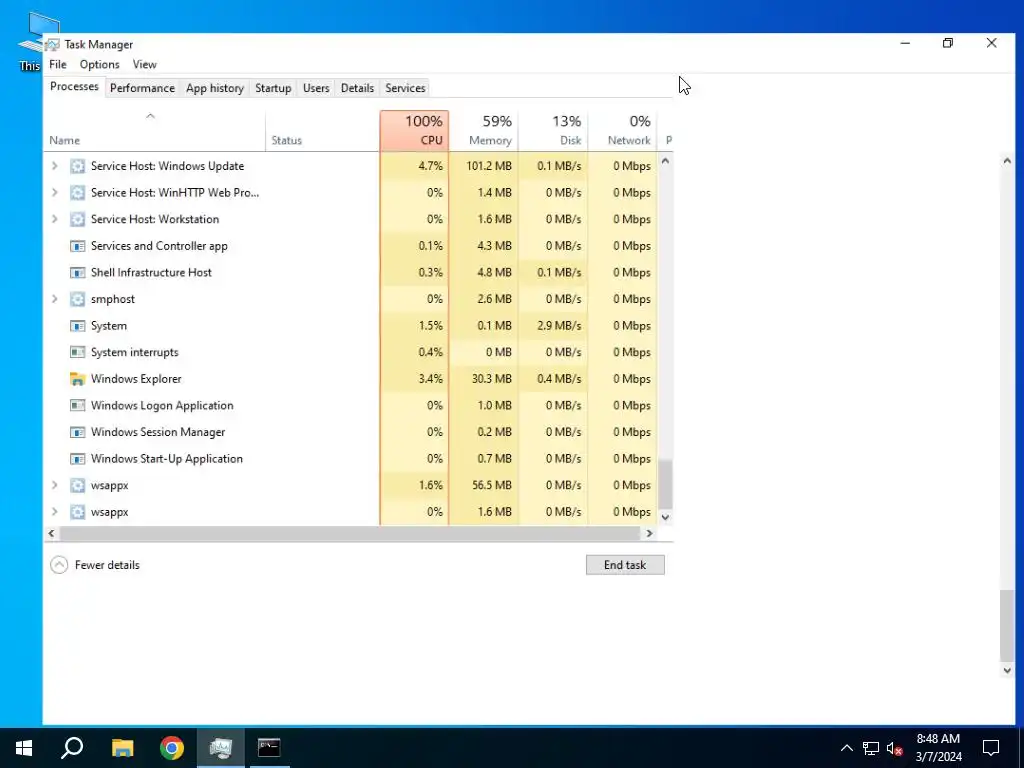Expand the wsappx row using 56.5 MB

tap(55, 485)
